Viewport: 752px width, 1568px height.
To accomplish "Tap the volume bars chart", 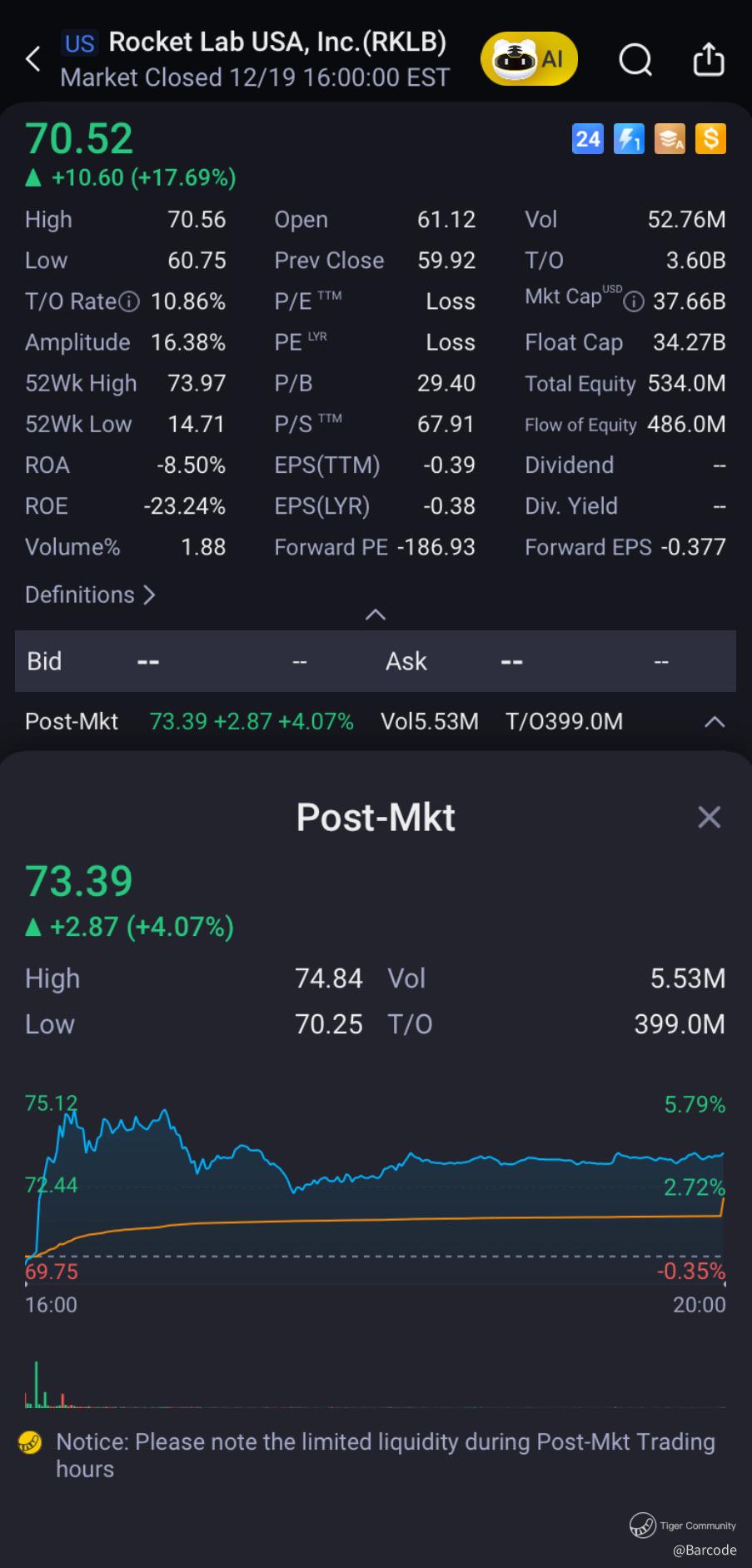I will 375,1386.
